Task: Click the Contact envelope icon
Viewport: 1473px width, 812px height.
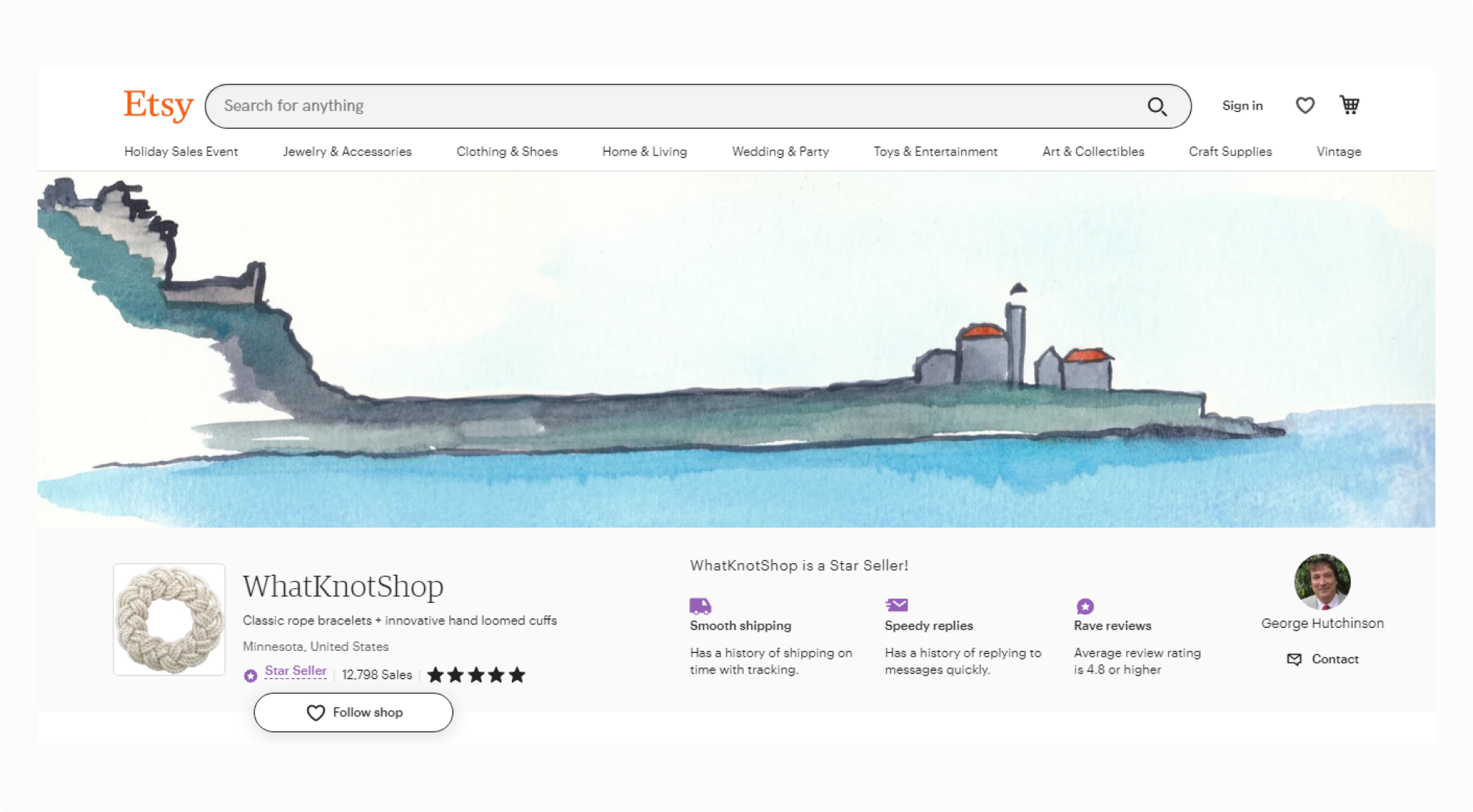Action: 1294,659
